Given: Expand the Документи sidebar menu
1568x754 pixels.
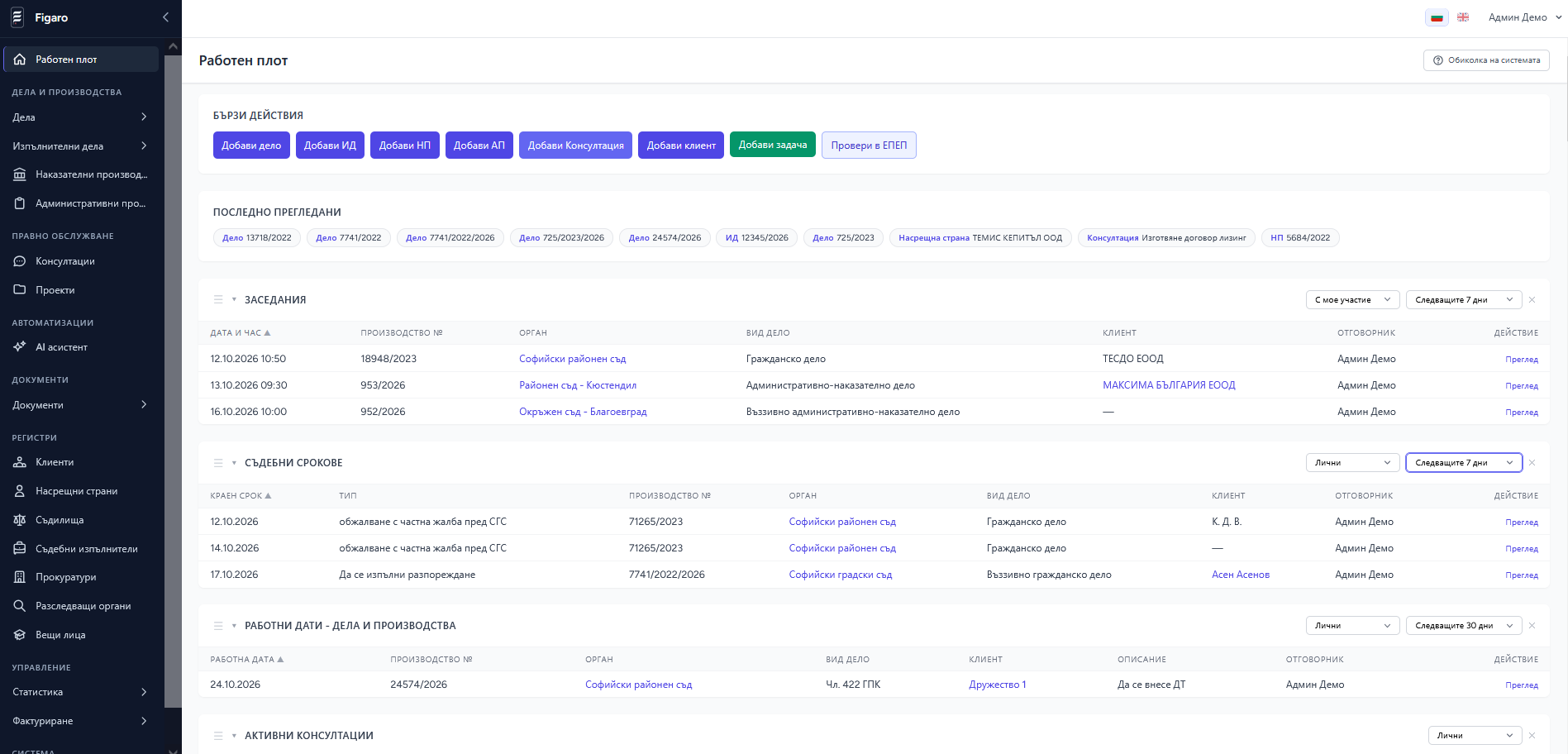Looking at the screenshot, I should pyautogui.click(x=81, y=405).
